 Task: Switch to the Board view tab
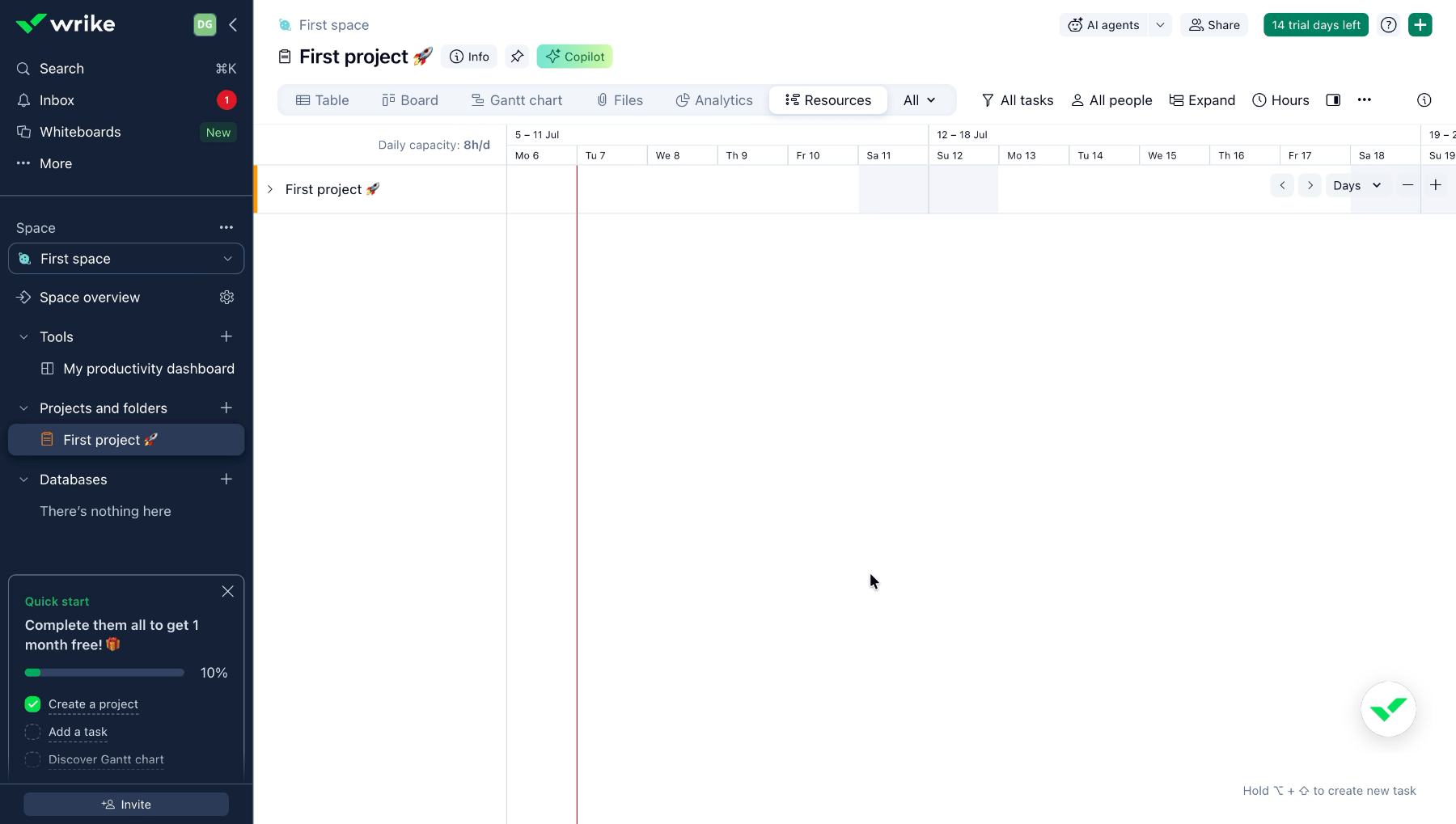coord(410,100)
